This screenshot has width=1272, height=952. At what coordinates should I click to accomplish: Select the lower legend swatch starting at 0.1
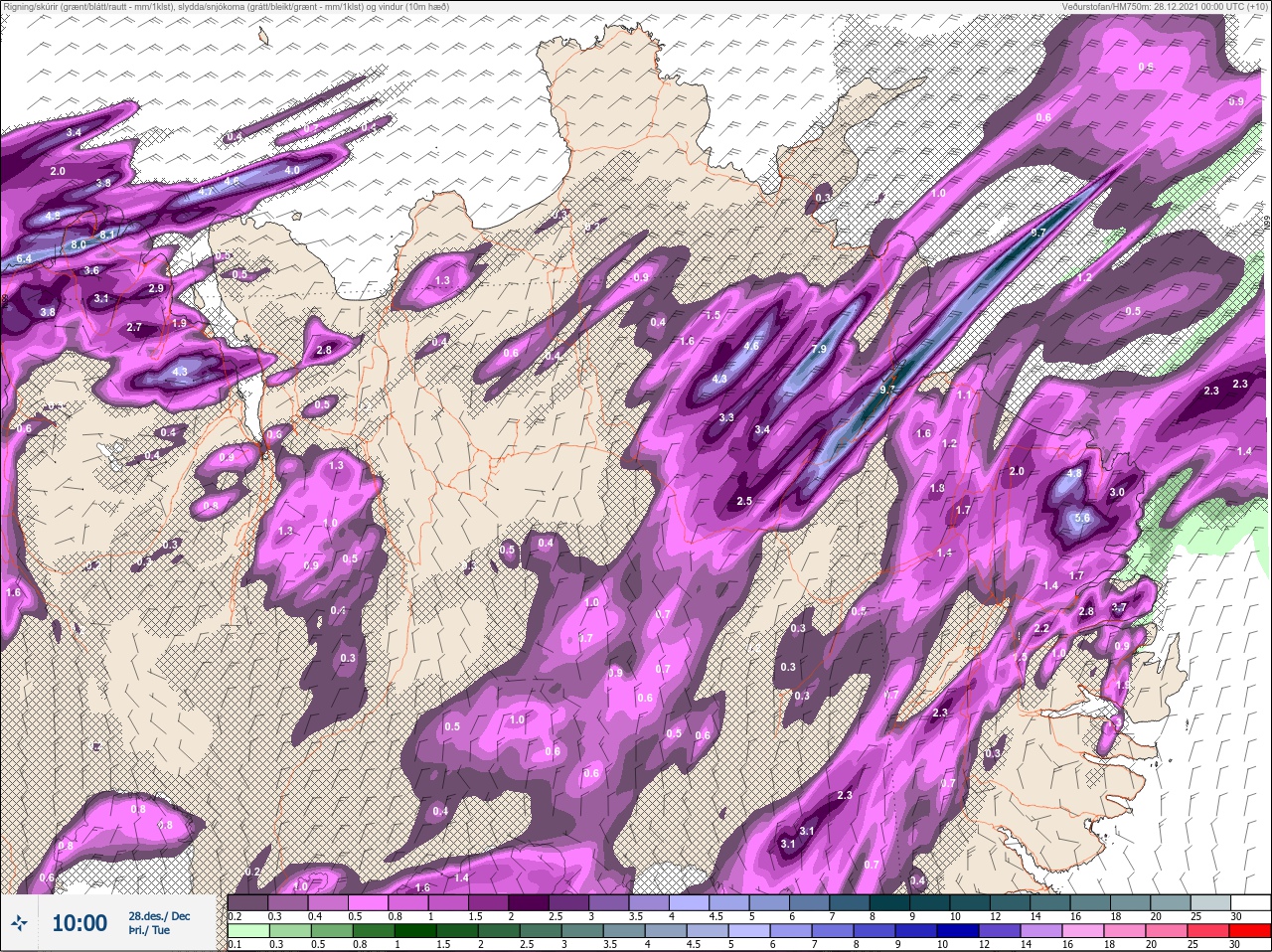click(247, 931)
